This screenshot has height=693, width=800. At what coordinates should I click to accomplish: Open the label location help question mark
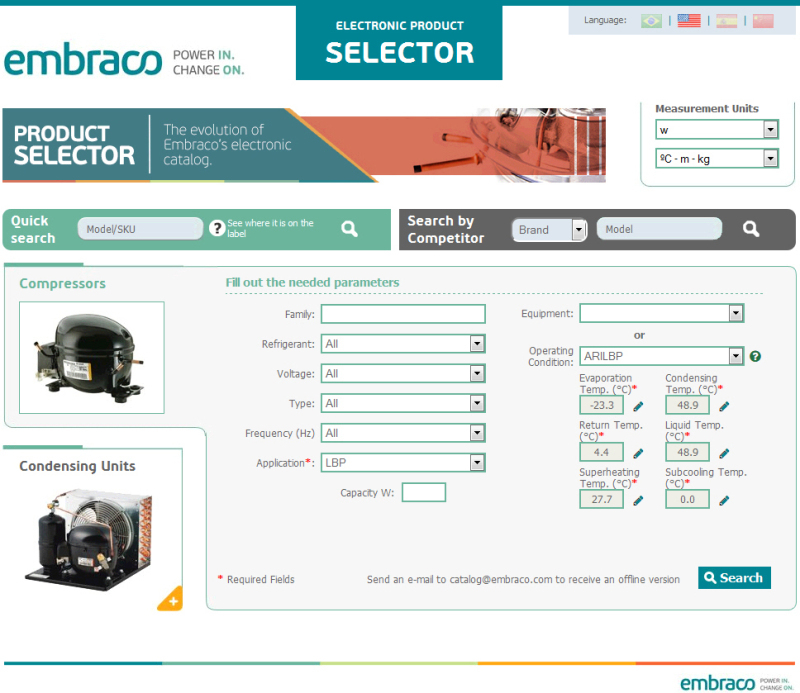click(217, 228)
